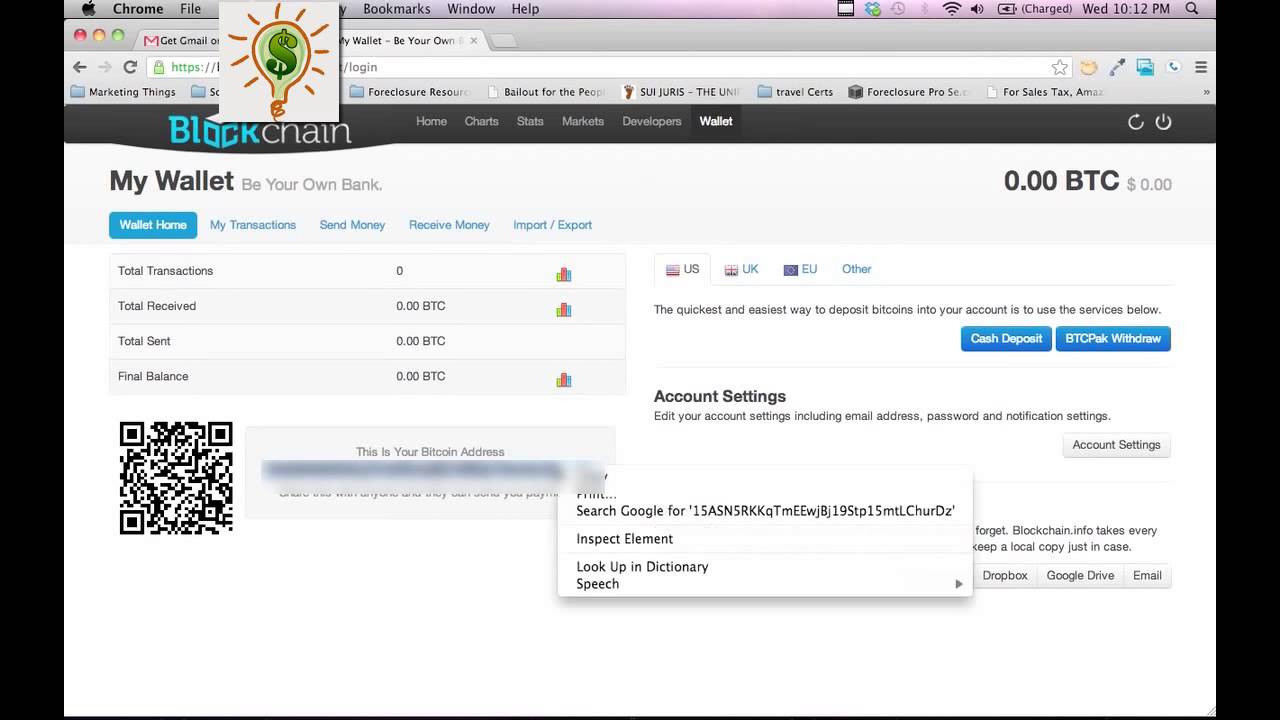Choose Look Up in Dictionary menu item

point(765,567)
